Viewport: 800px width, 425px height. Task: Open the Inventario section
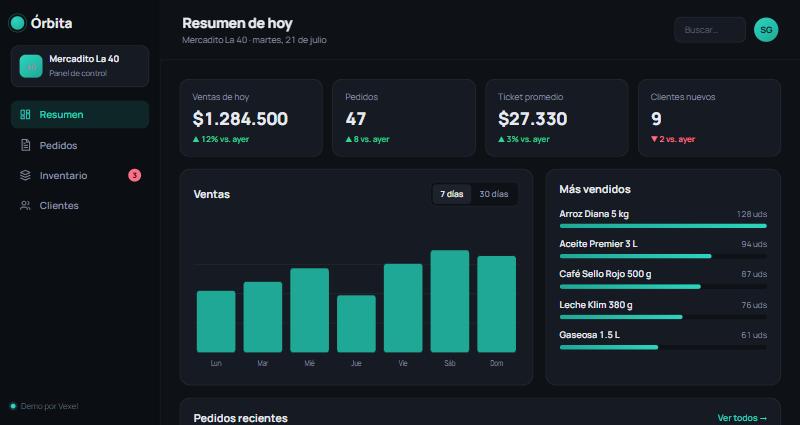80,176
